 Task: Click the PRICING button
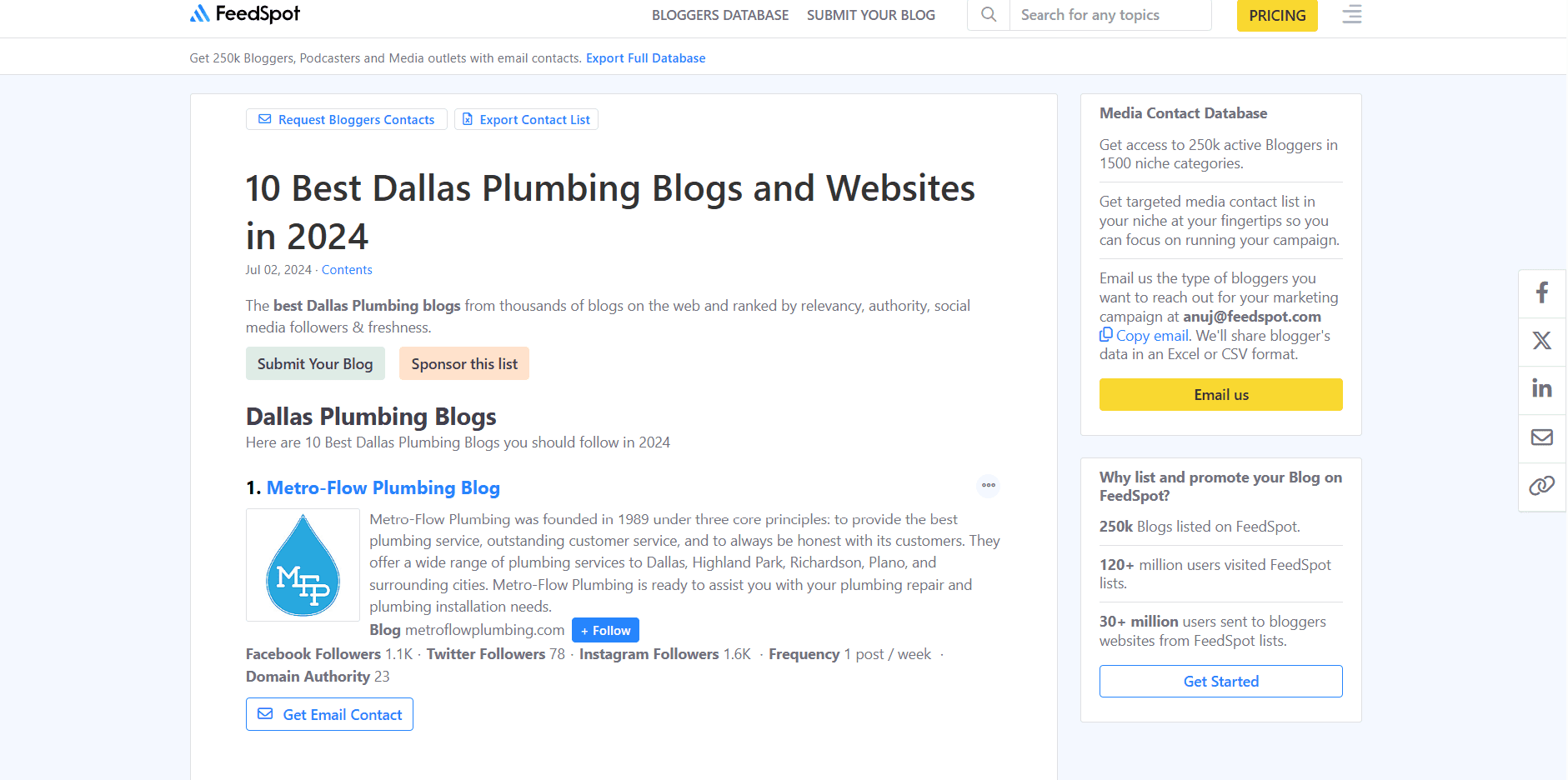(x=1277, y=16)
